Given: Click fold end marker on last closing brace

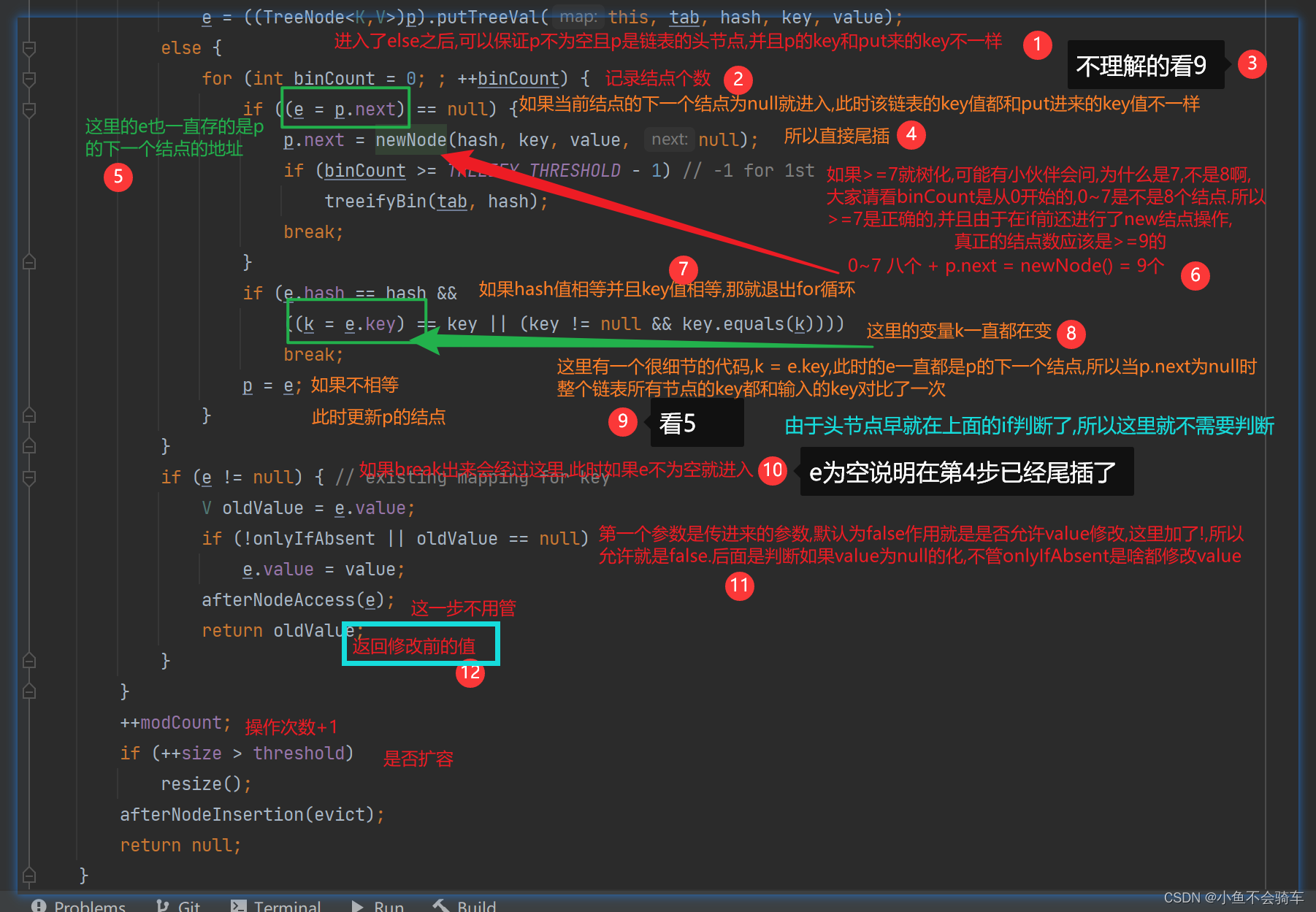Looking at the screenshot, I should click(29, 875).
